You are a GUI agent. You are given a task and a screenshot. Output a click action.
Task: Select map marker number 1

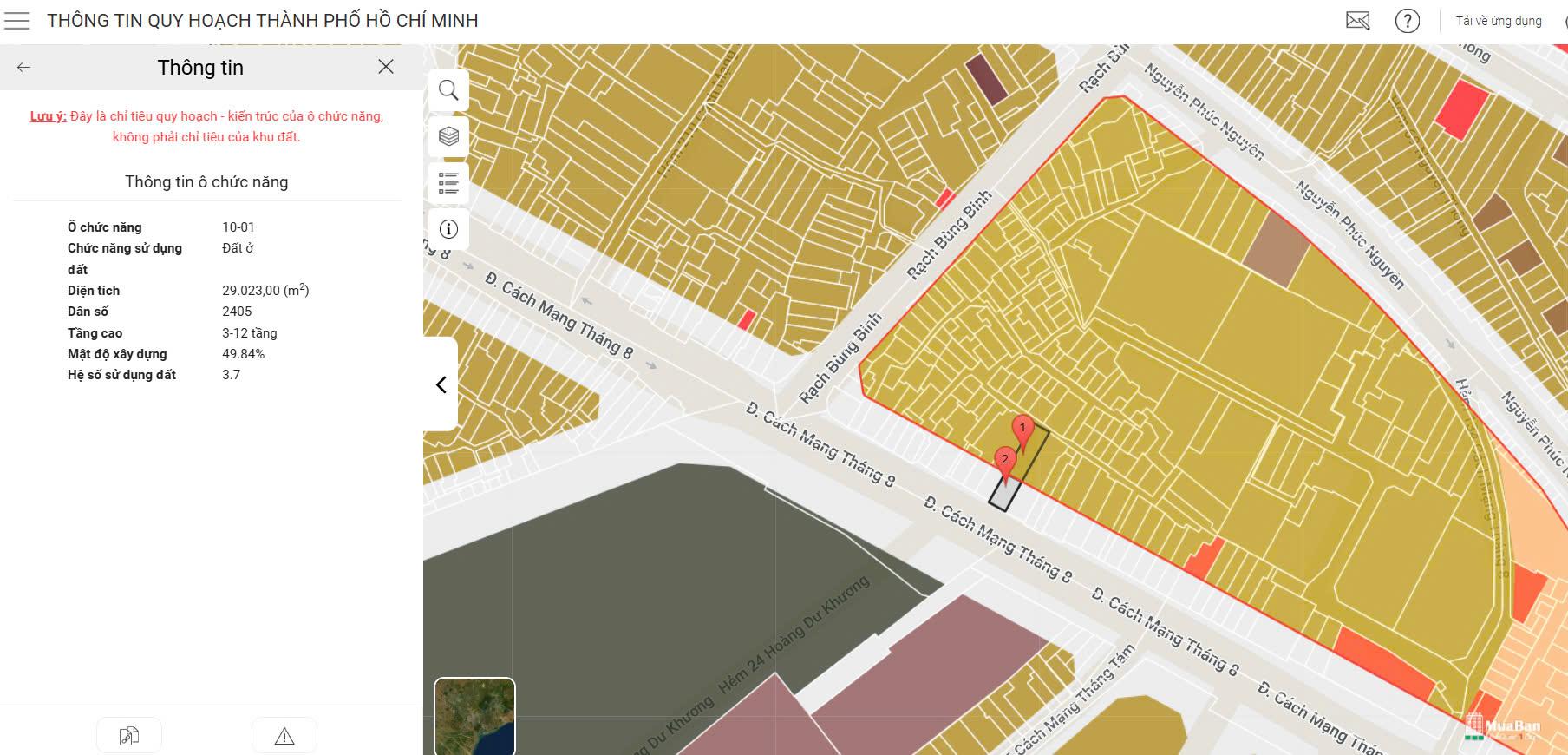(1022, 431)
